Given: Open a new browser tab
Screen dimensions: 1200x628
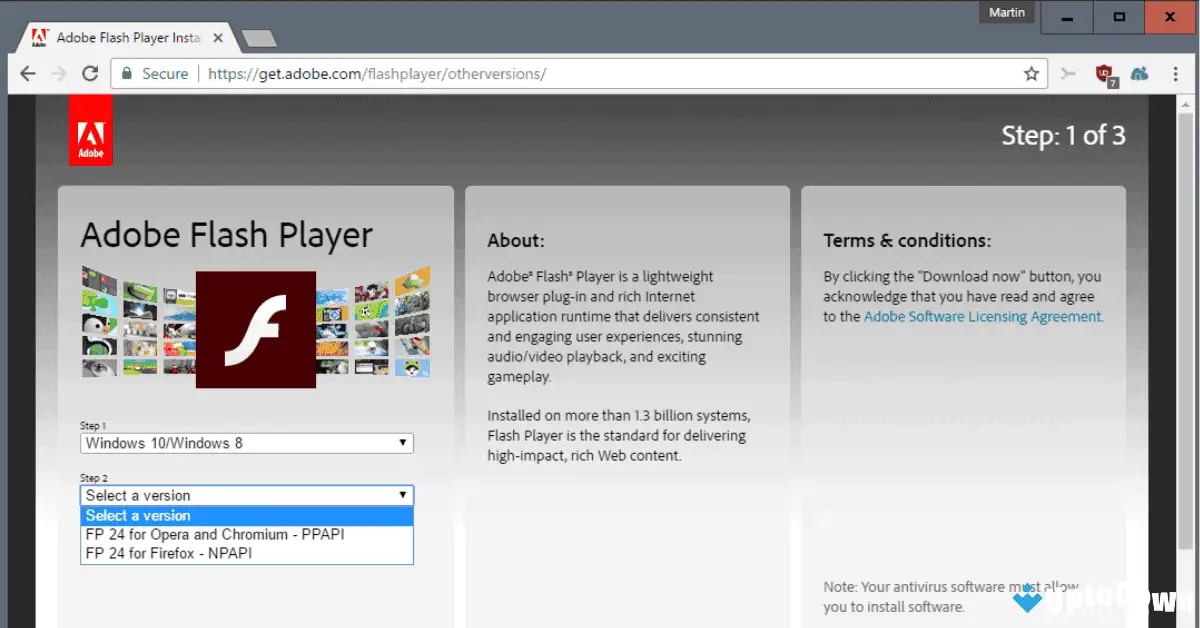Looking at the screenshot, I should [258, 37].
